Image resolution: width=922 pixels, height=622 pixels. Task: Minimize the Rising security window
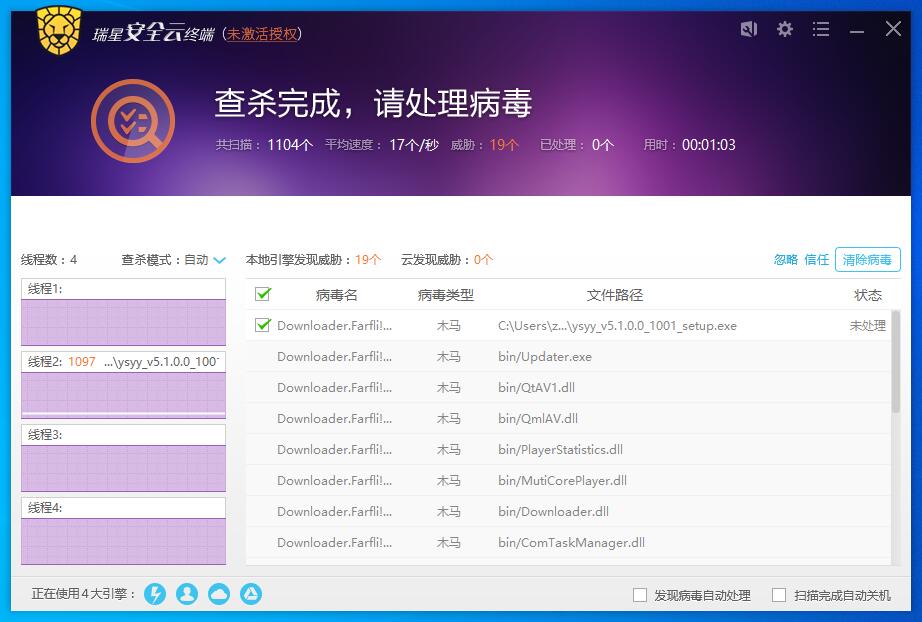857,31
